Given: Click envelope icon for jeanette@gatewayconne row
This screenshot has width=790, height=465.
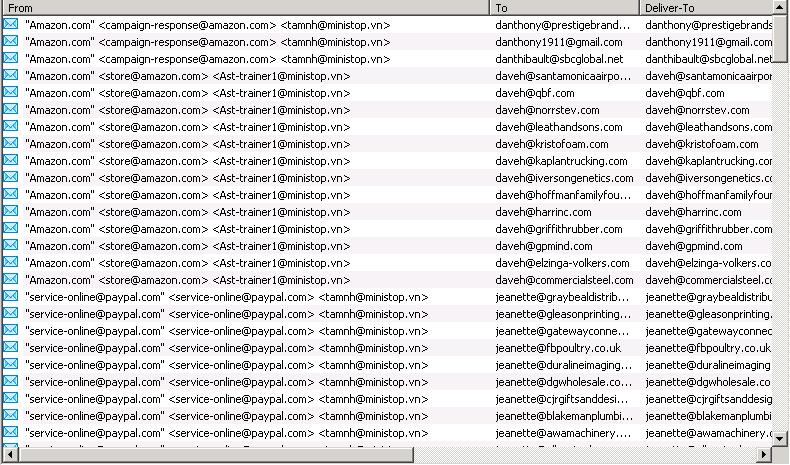Looking at the screenshot, I should (x=11, y=330).
